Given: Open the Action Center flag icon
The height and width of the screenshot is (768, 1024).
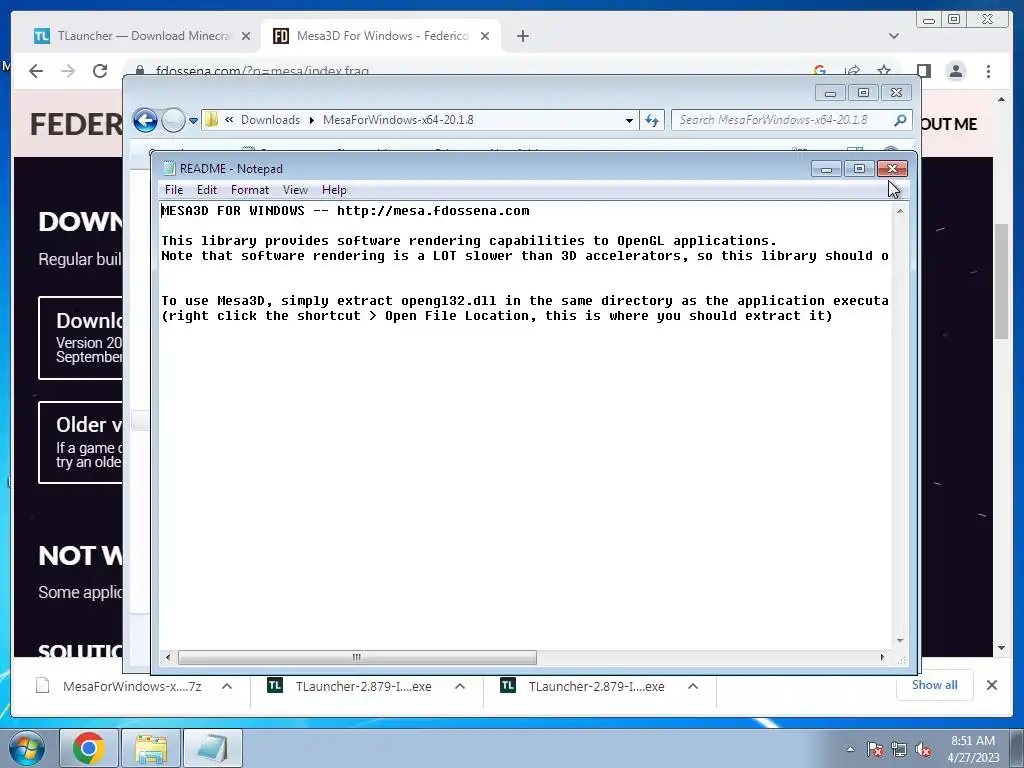Looking at the screenshot, I should 875,749.
